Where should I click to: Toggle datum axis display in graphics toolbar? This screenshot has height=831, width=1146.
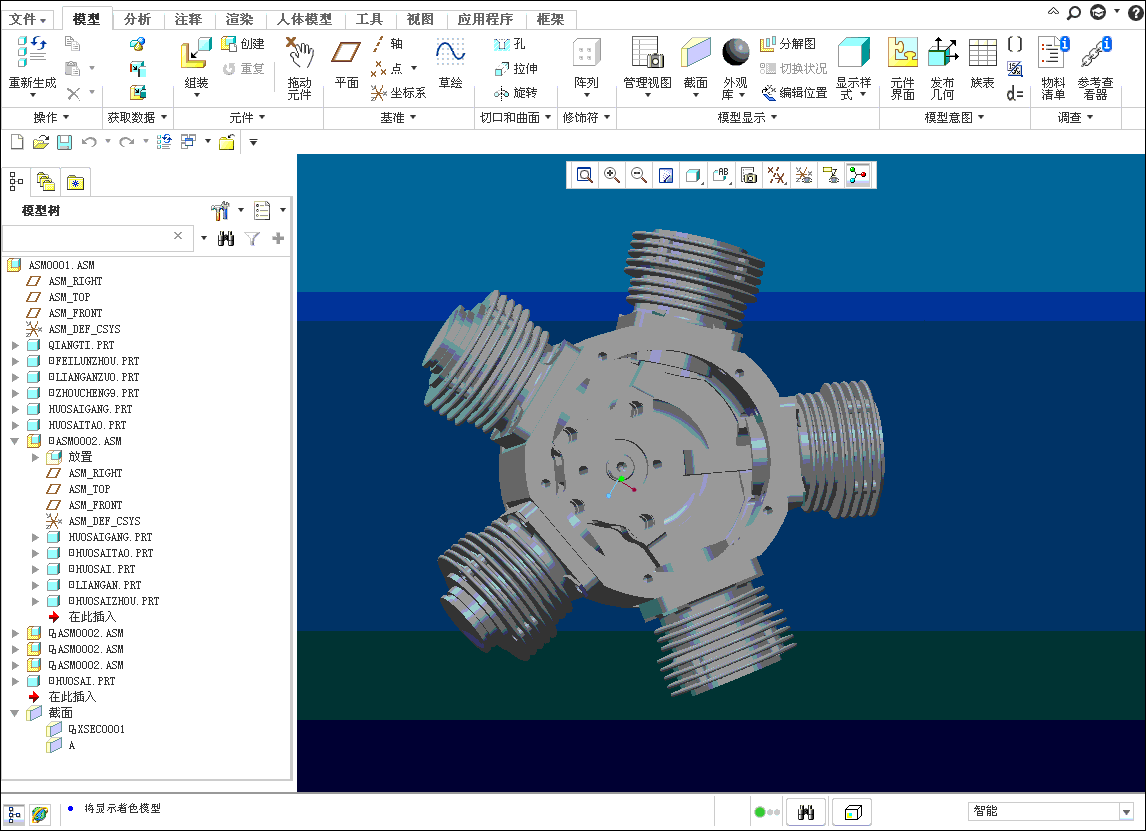click(776, 175)
